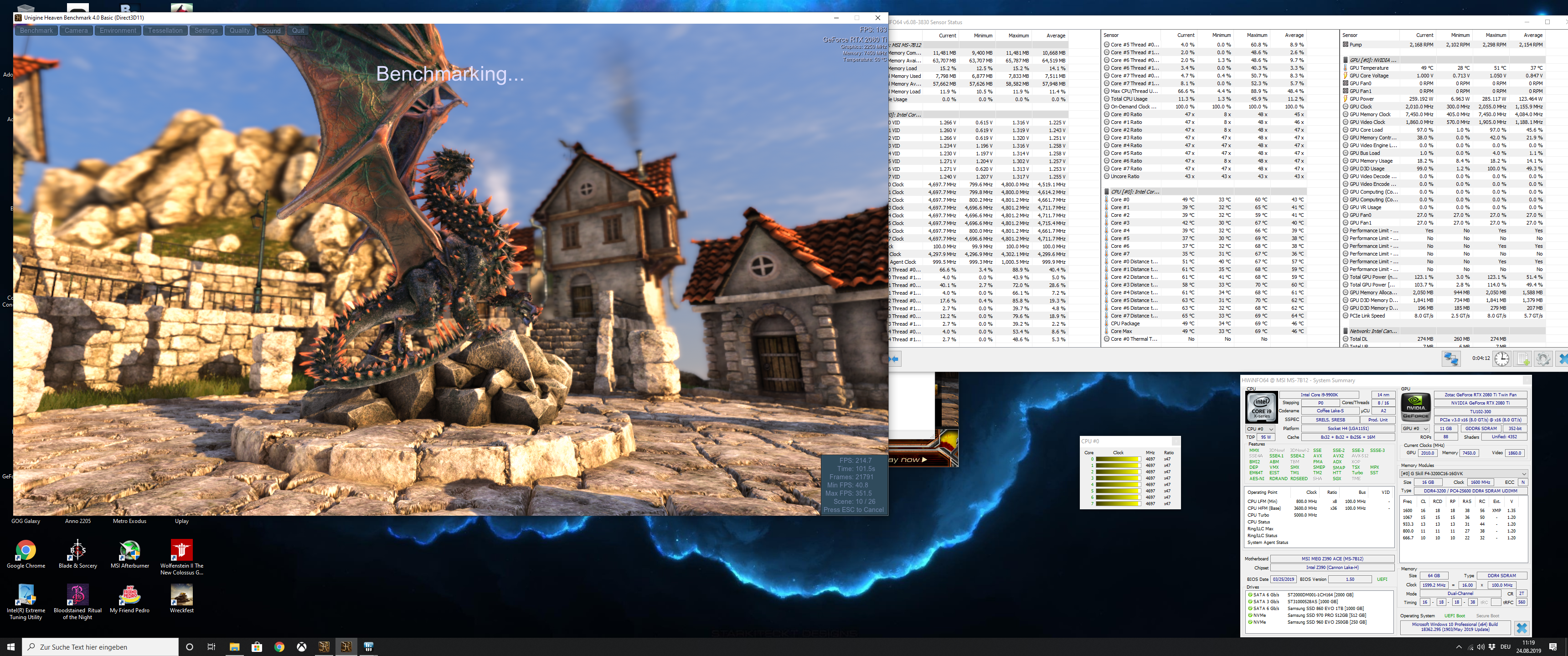1568x656 pixels.
Task: Click the blue collapse arrows icon in sensor window
Action: point(894,359)
